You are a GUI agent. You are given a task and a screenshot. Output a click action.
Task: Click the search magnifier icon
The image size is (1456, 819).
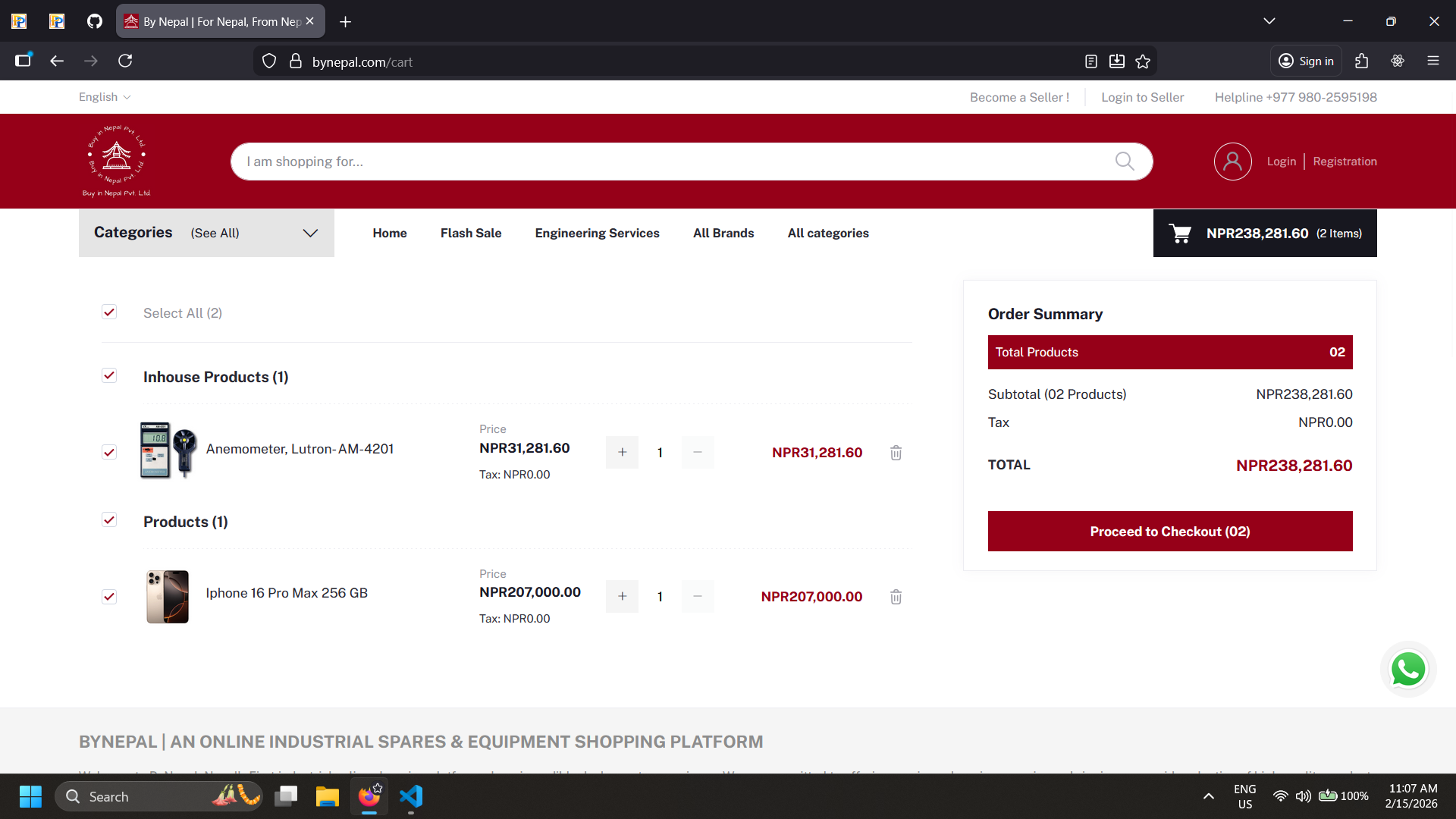[1124, 162]
